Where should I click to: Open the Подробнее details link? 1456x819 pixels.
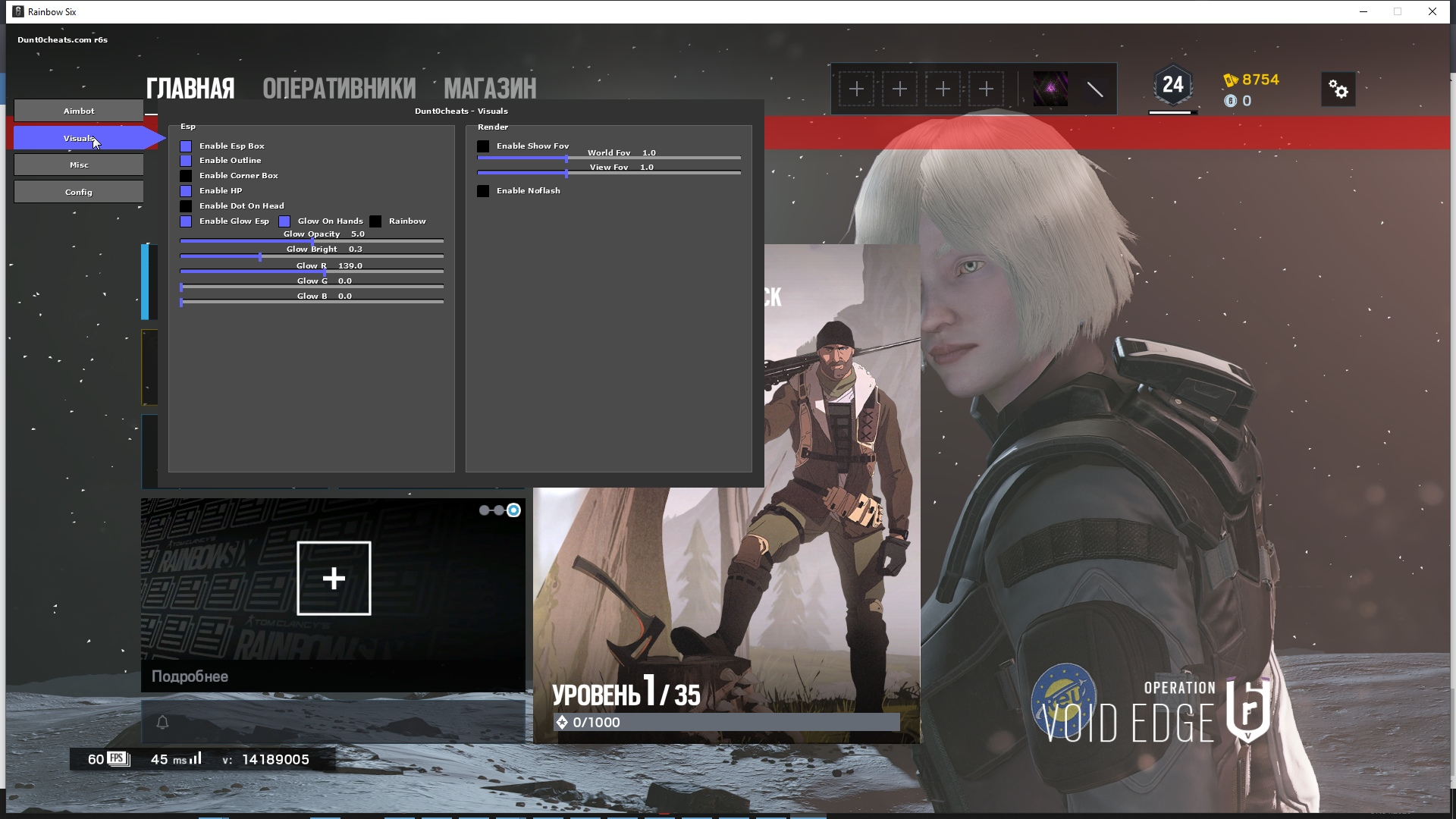tap(190, 676)
